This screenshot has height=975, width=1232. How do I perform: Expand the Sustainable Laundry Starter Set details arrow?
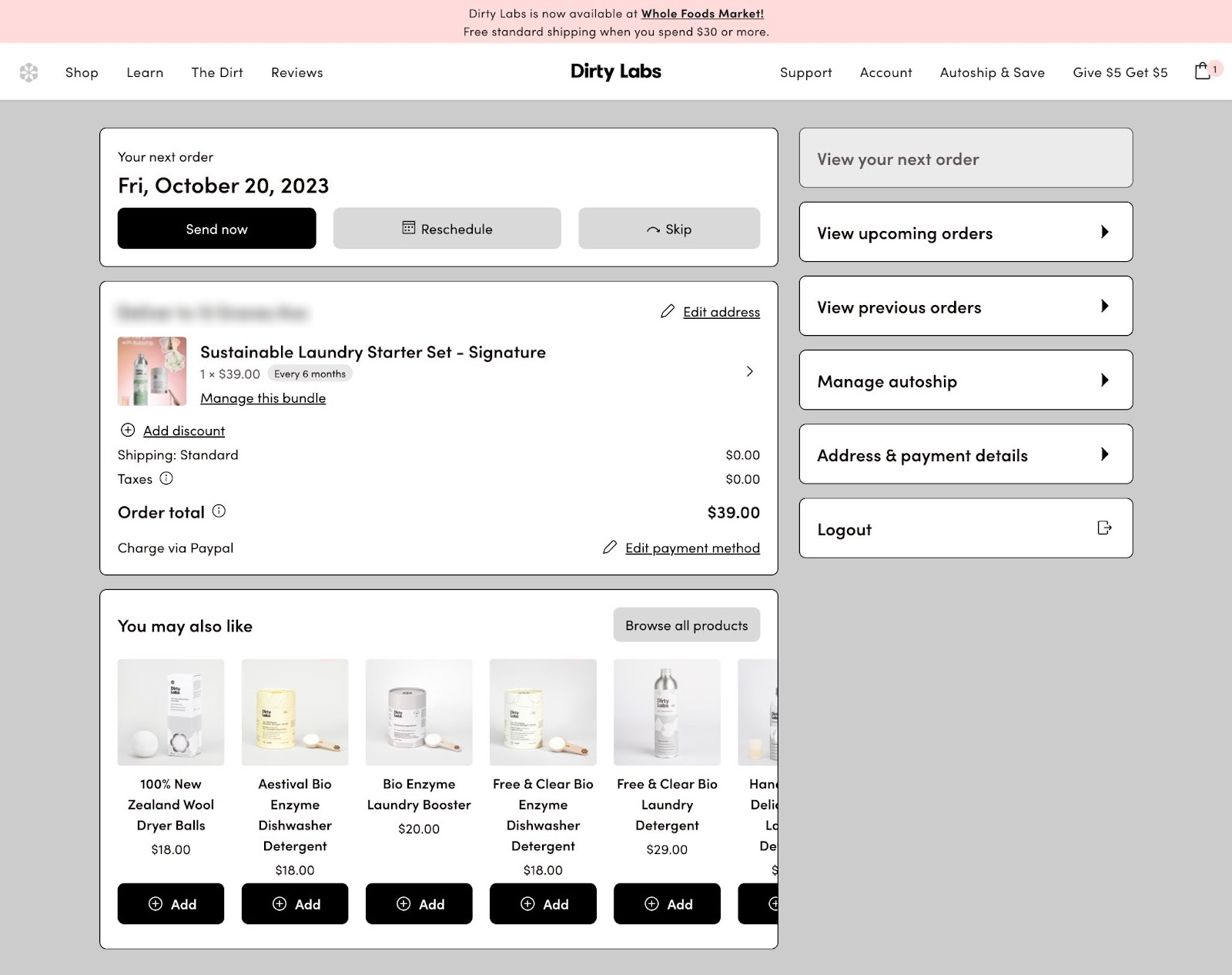(x=751, y=371)
